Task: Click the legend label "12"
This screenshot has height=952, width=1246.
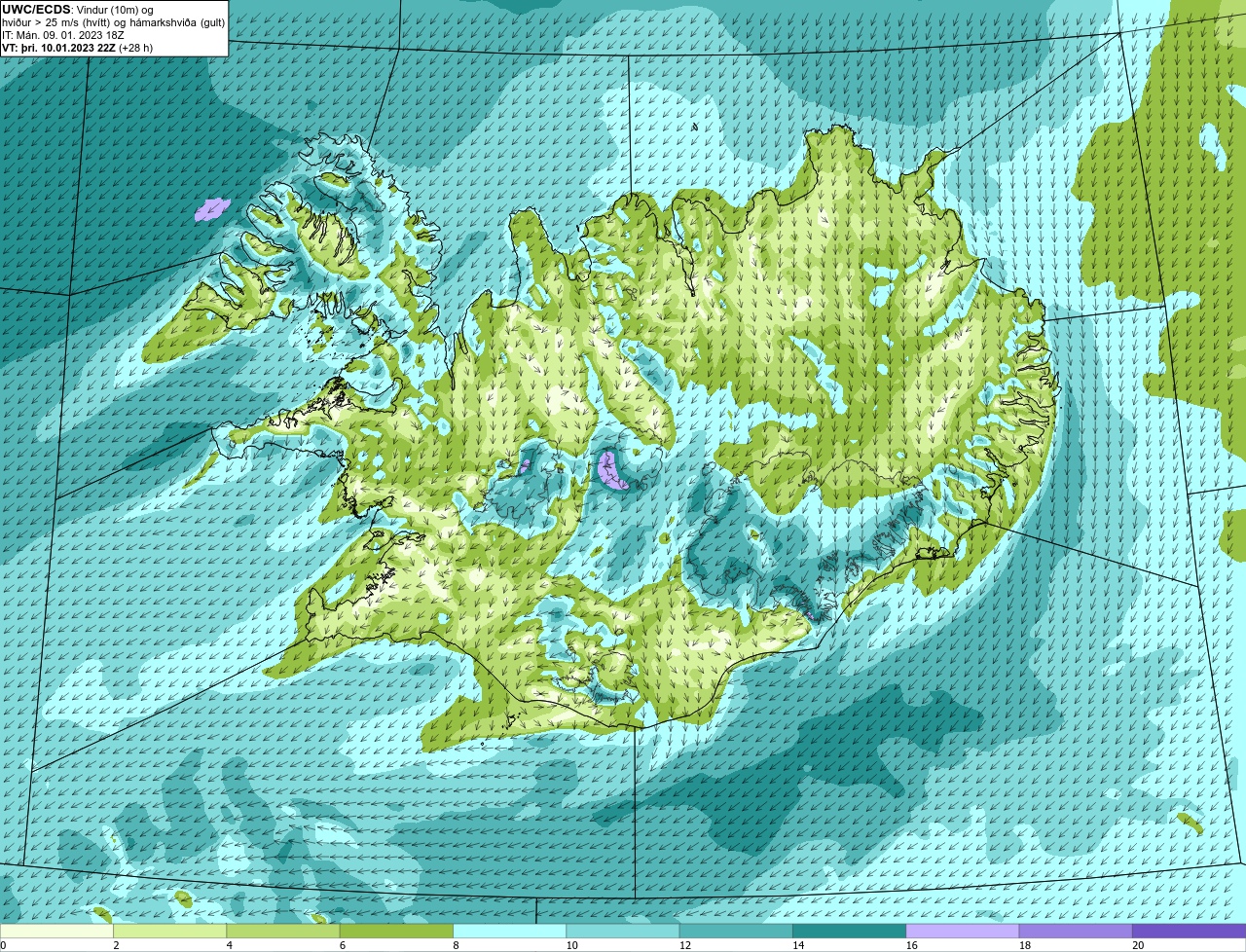Action: point(684,945)
